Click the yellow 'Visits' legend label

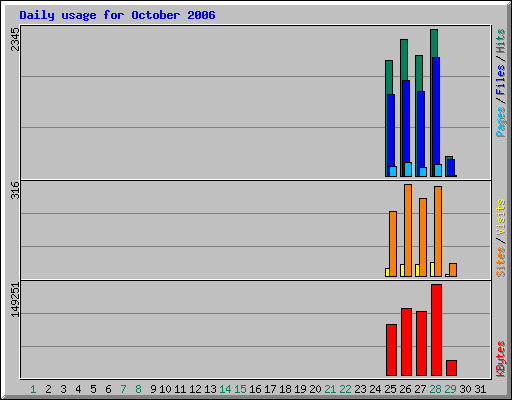[x=501, y=218]
